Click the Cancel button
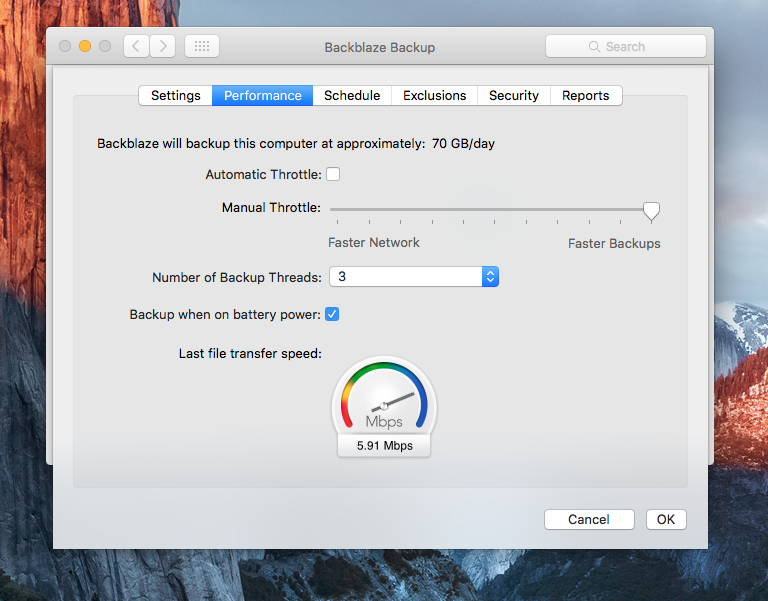 coord(589,519)
